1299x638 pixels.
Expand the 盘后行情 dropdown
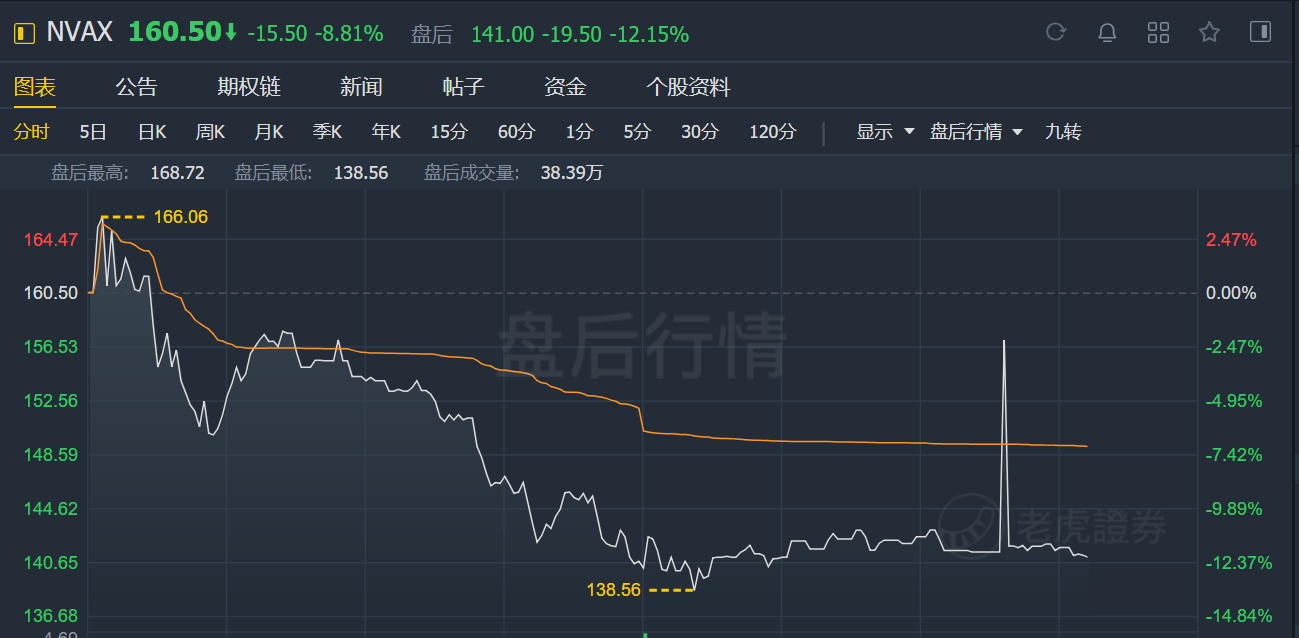[976, 132]
